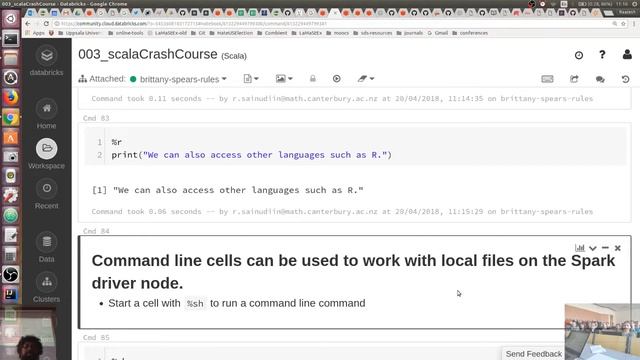Open IntelliJ IDEA from Ubuntu launcher
Image resolution: width=640 pixels, height=360 pixels.
pos(11,294)
